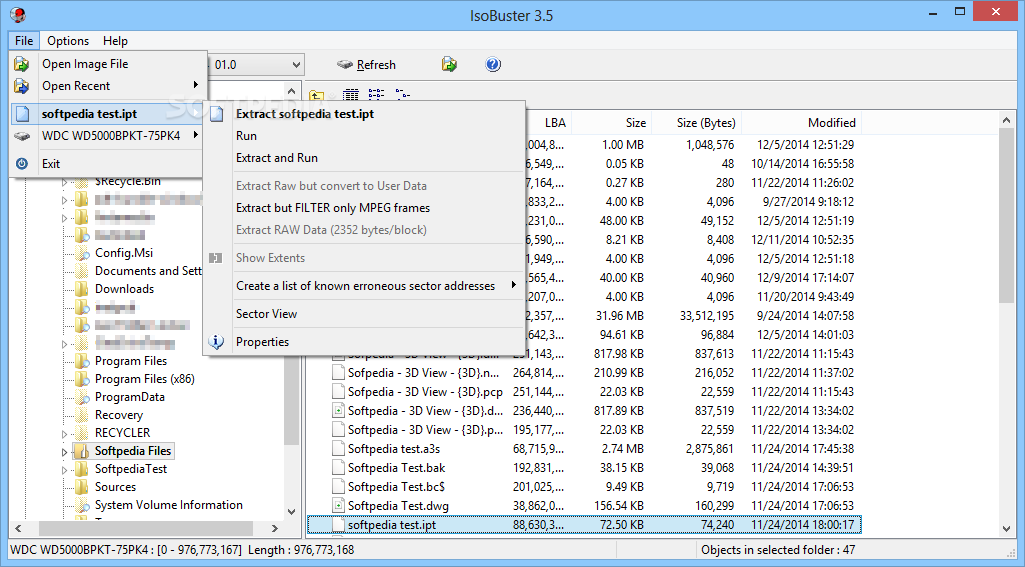This screenshot has height=567, width=1025.
Task: Click the file icon of Softpedia test.a3s
Action: 338,449
